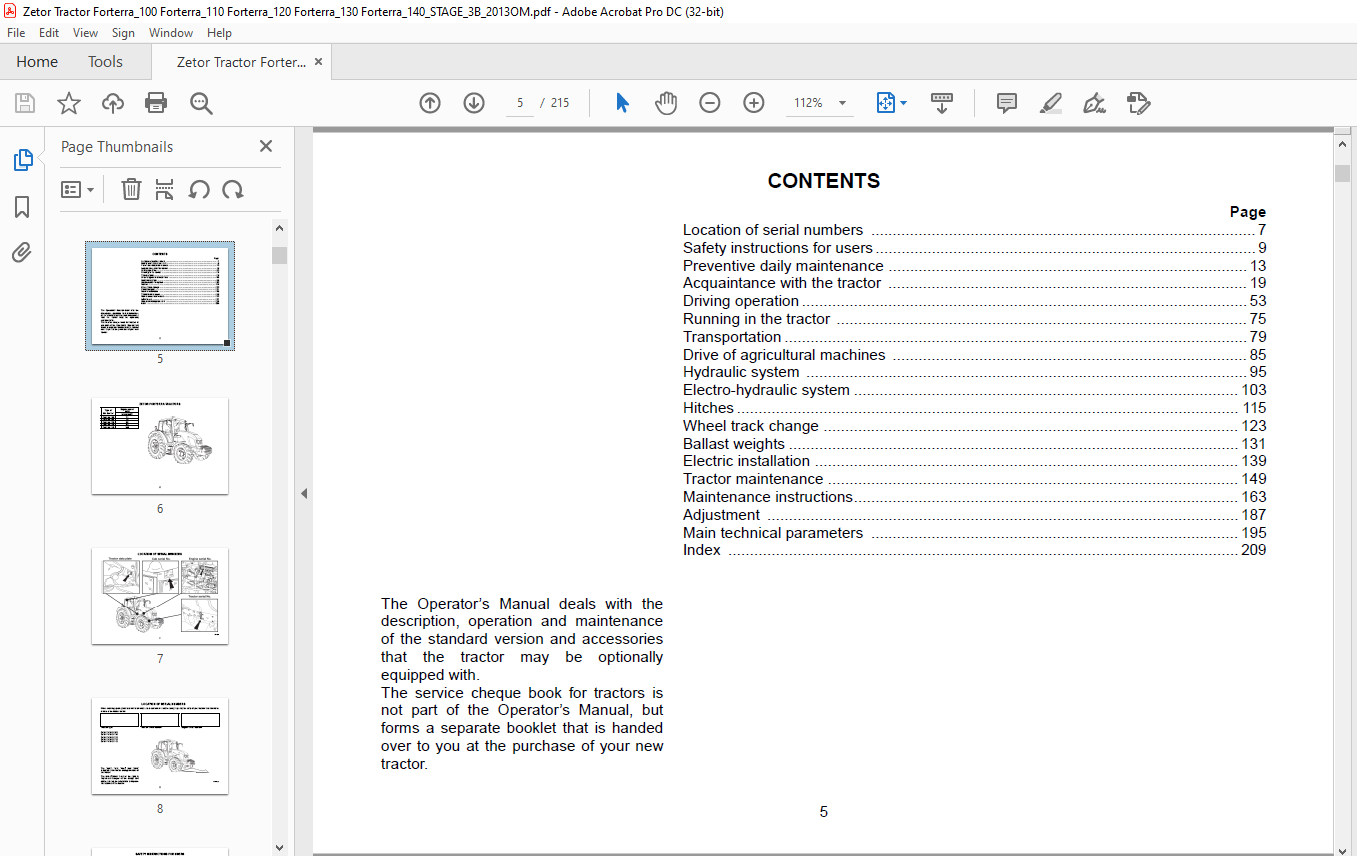Open the Sign menu
This screenshot has height=856, width=1357.
coord(124,33)
